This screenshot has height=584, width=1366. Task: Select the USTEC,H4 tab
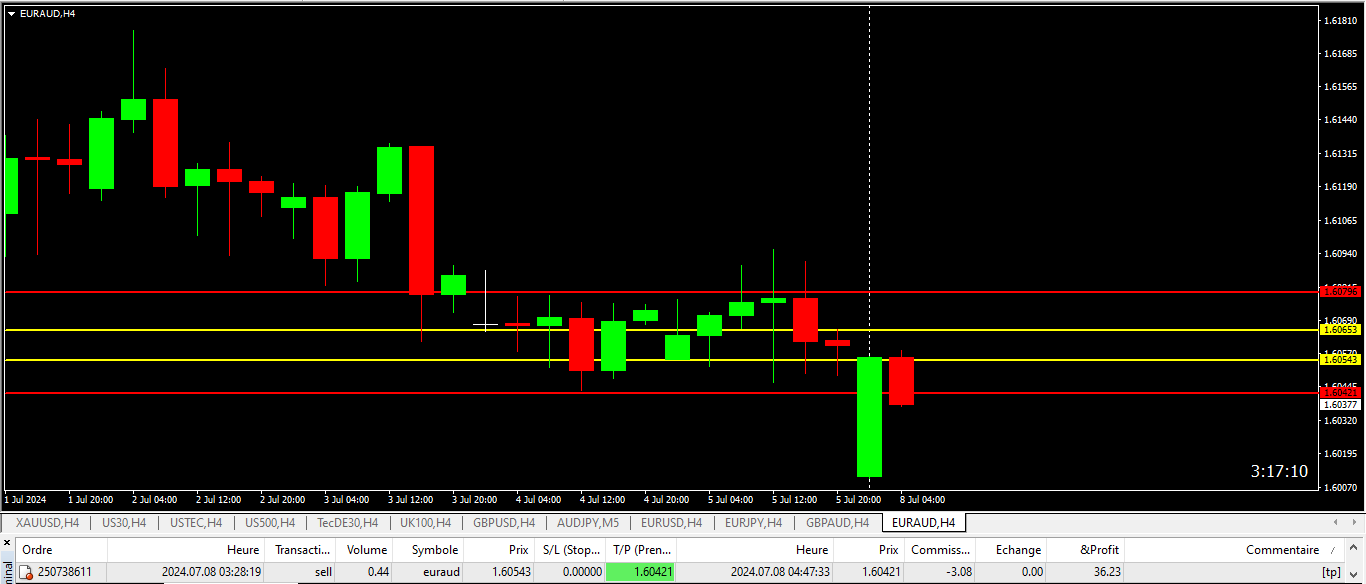coord(196,523)
